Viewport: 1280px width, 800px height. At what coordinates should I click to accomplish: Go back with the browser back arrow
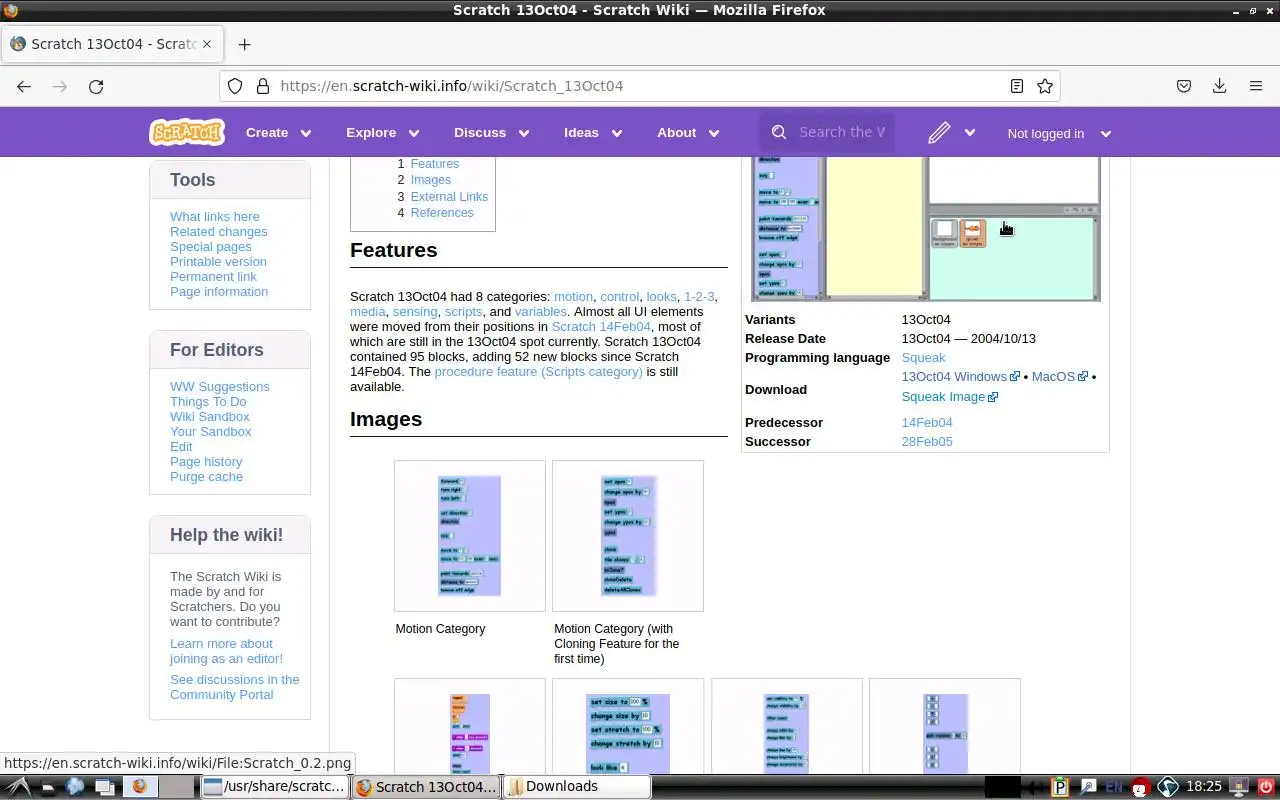[24, 86]
